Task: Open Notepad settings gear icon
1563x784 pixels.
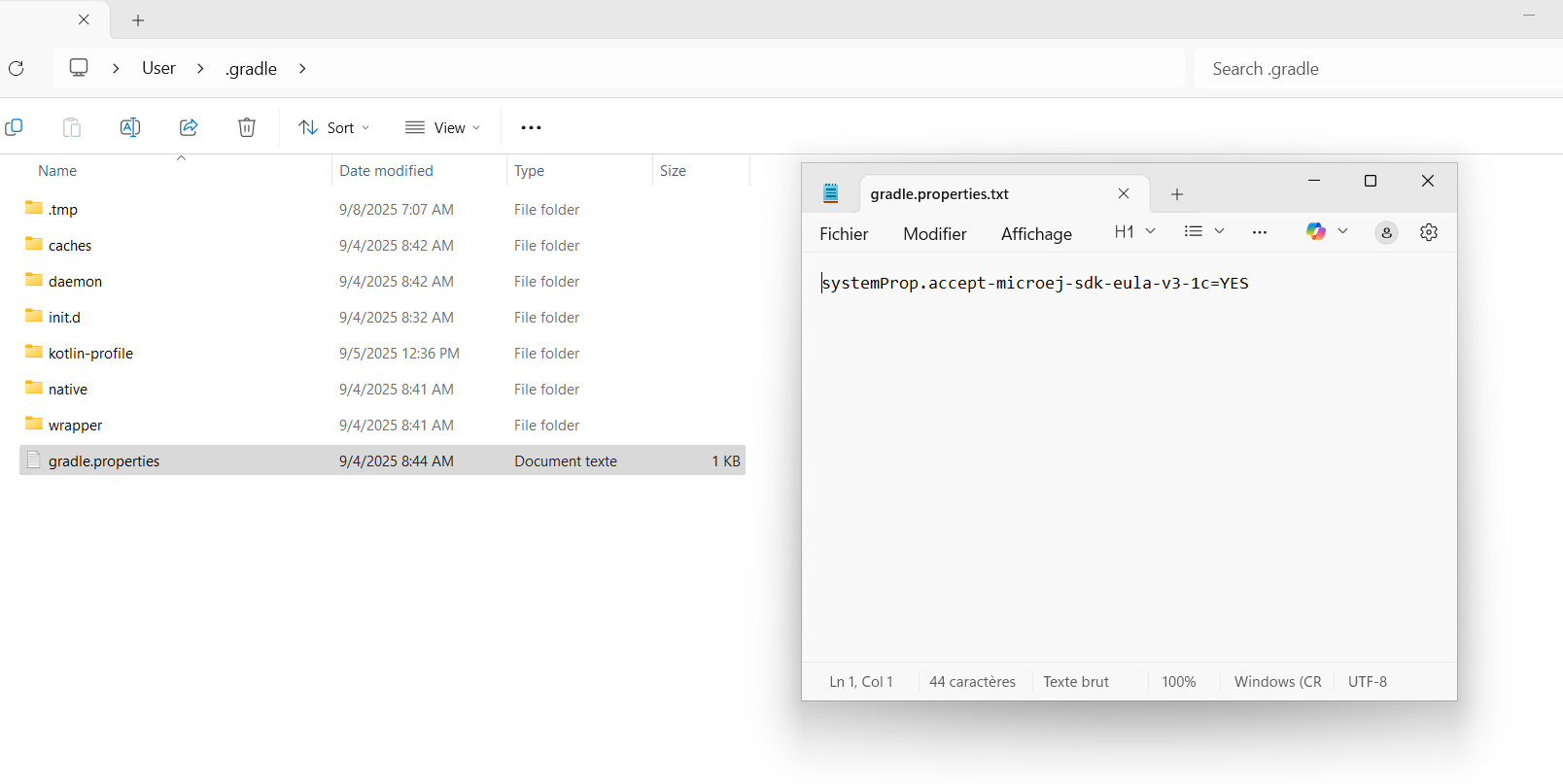Action: point(1428,232)
